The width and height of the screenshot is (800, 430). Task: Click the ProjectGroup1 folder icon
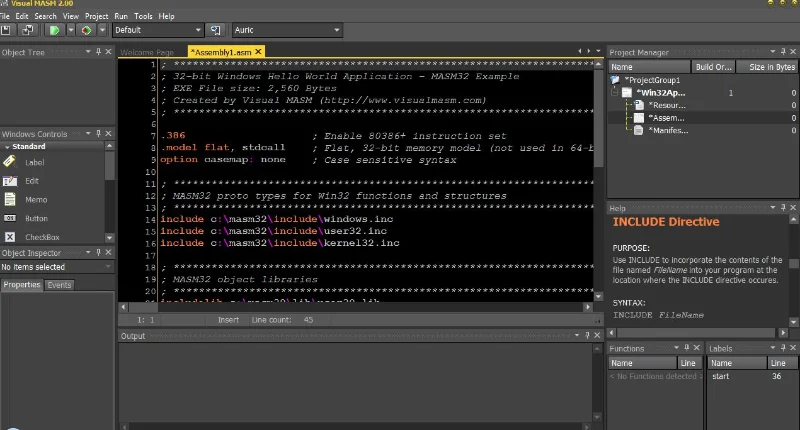tap(615, 80)
